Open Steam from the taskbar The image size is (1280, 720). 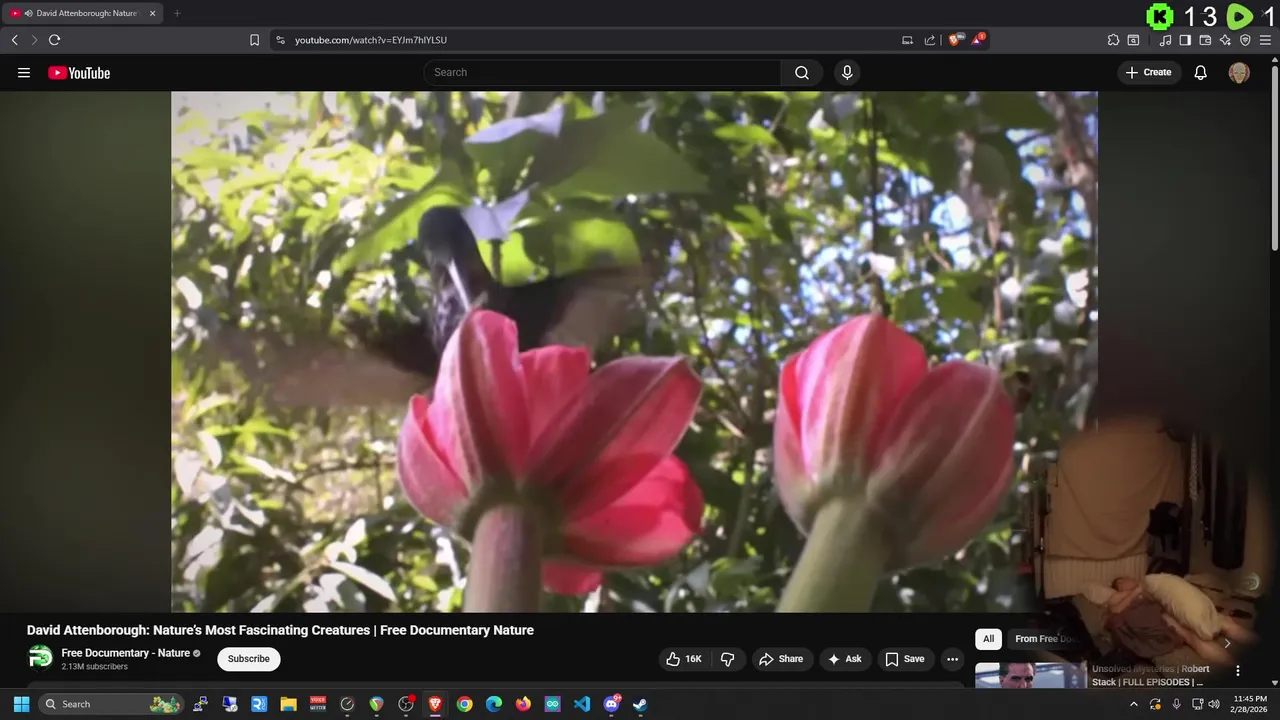pos(641,704)
